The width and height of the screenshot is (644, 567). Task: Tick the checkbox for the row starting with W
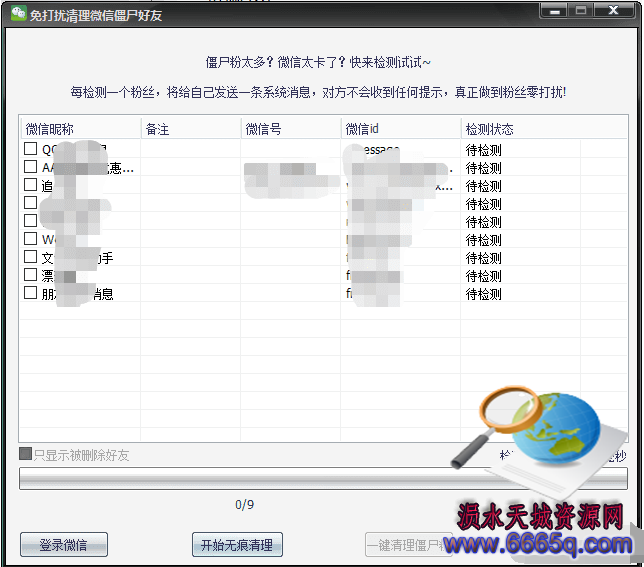[x=30, y=239]
